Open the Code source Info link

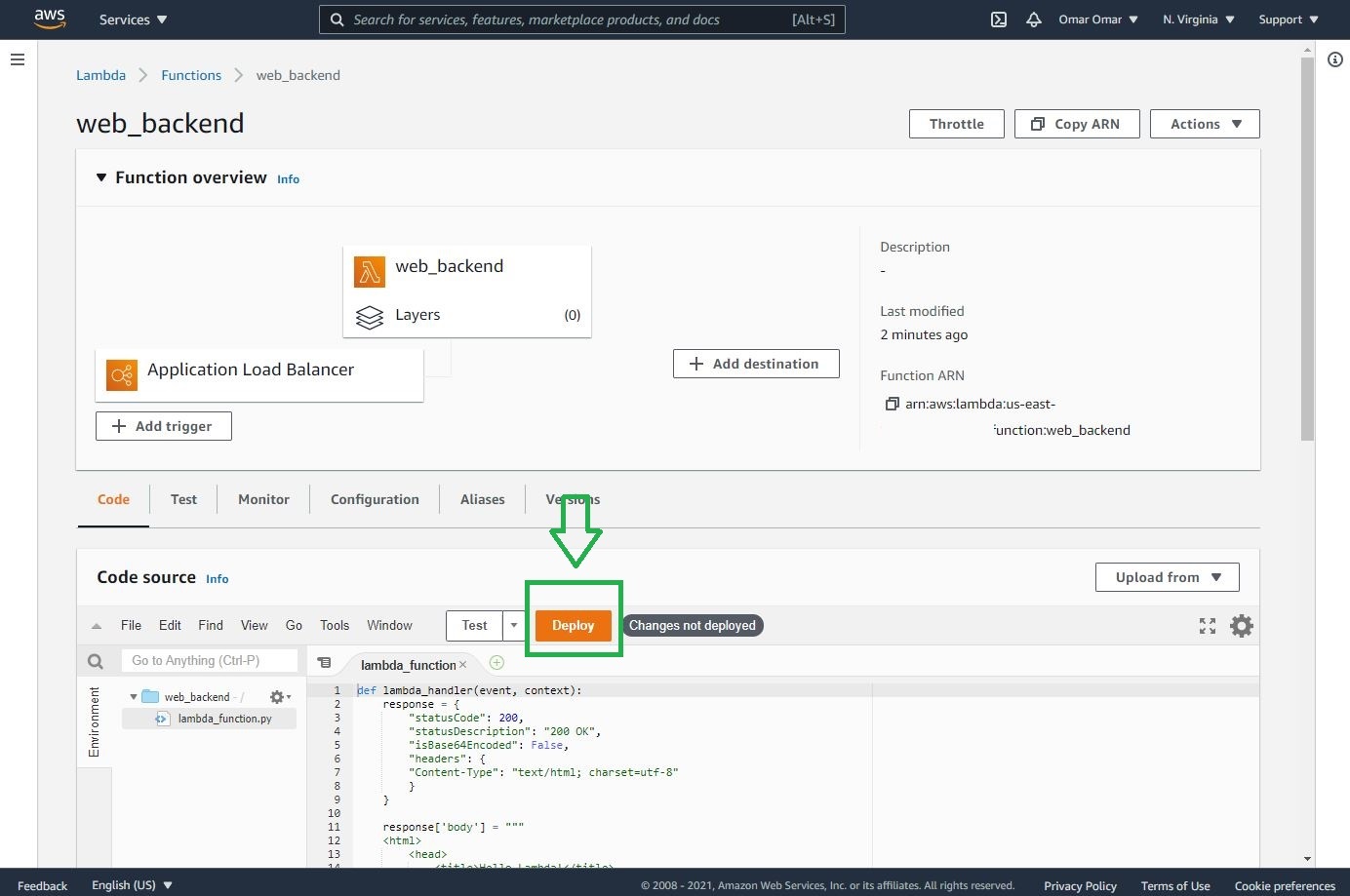[217, 579]
